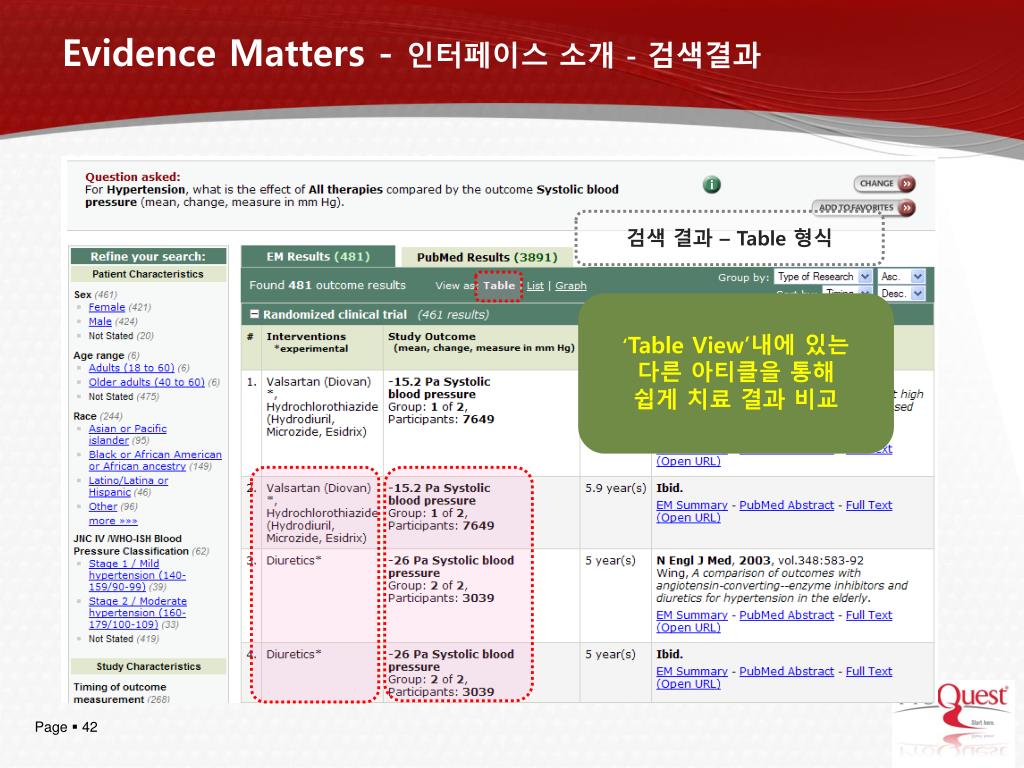Click the "Patient Characteristics" section header
The height and width of the screenshot is (768, 1024).
pos(148,274)
